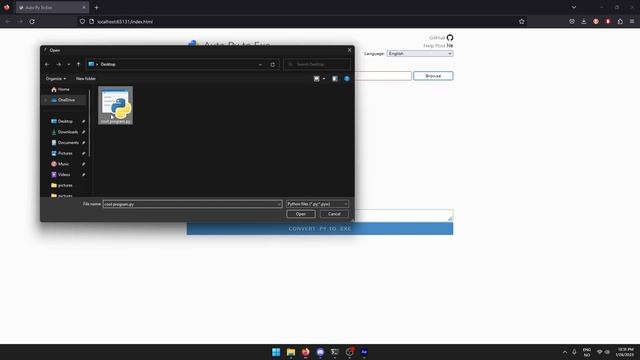Expand the File name history dropdown

tap(279, 204)
